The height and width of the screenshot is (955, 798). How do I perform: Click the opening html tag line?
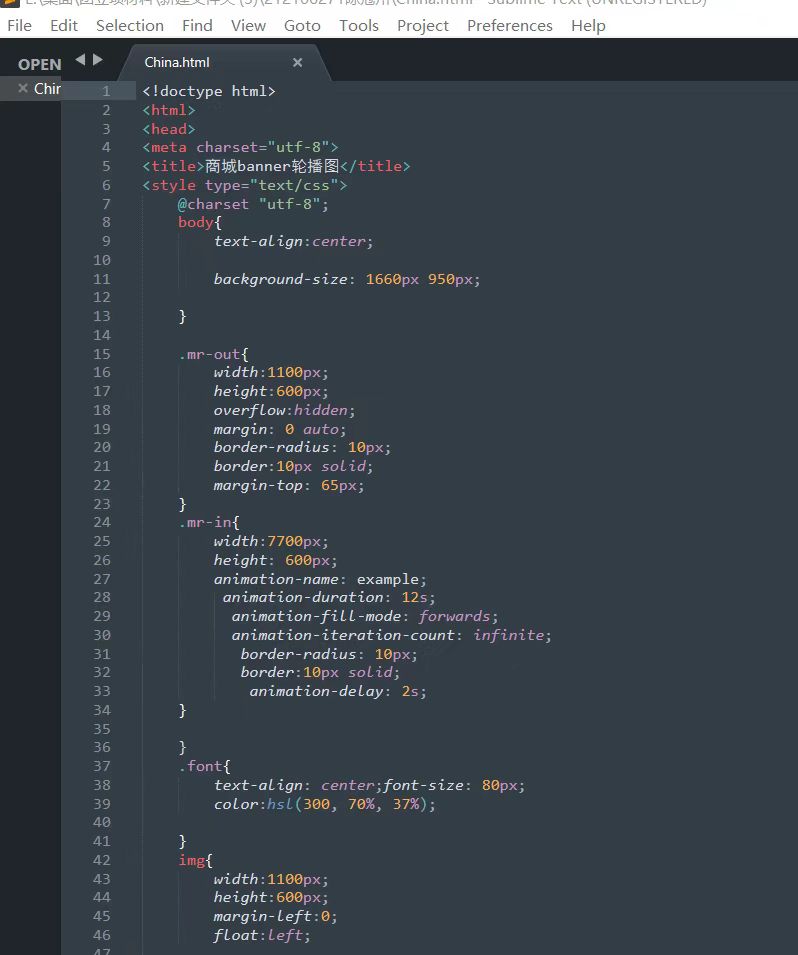(x=169, y=110)
